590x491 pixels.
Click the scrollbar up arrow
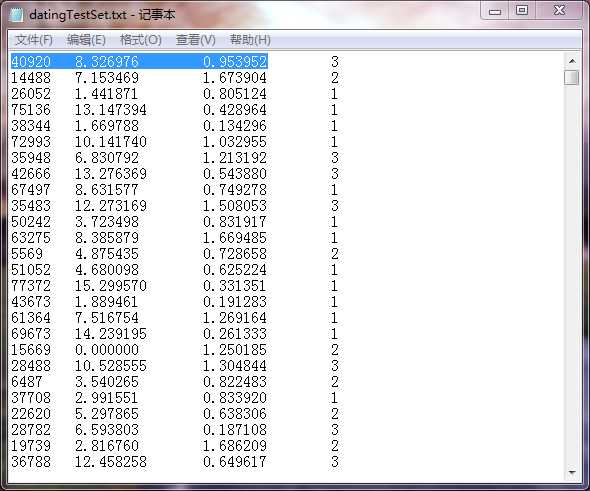572,61
